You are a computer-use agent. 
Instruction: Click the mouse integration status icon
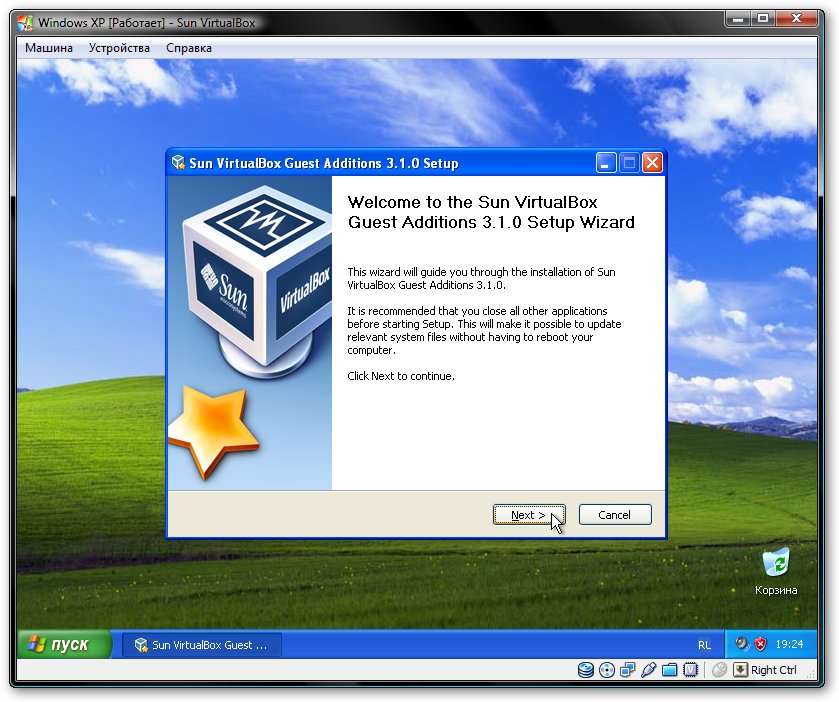tap(718, 670)
